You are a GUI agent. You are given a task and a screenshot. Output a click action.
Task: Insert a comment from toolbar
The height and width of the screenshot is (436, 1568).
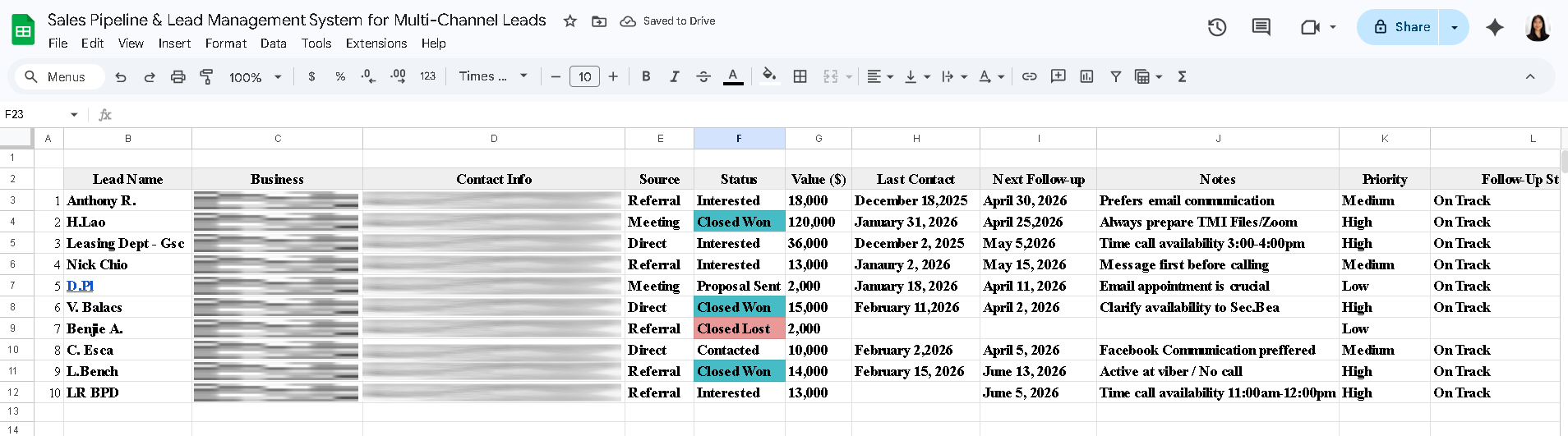coord(1058,76)
